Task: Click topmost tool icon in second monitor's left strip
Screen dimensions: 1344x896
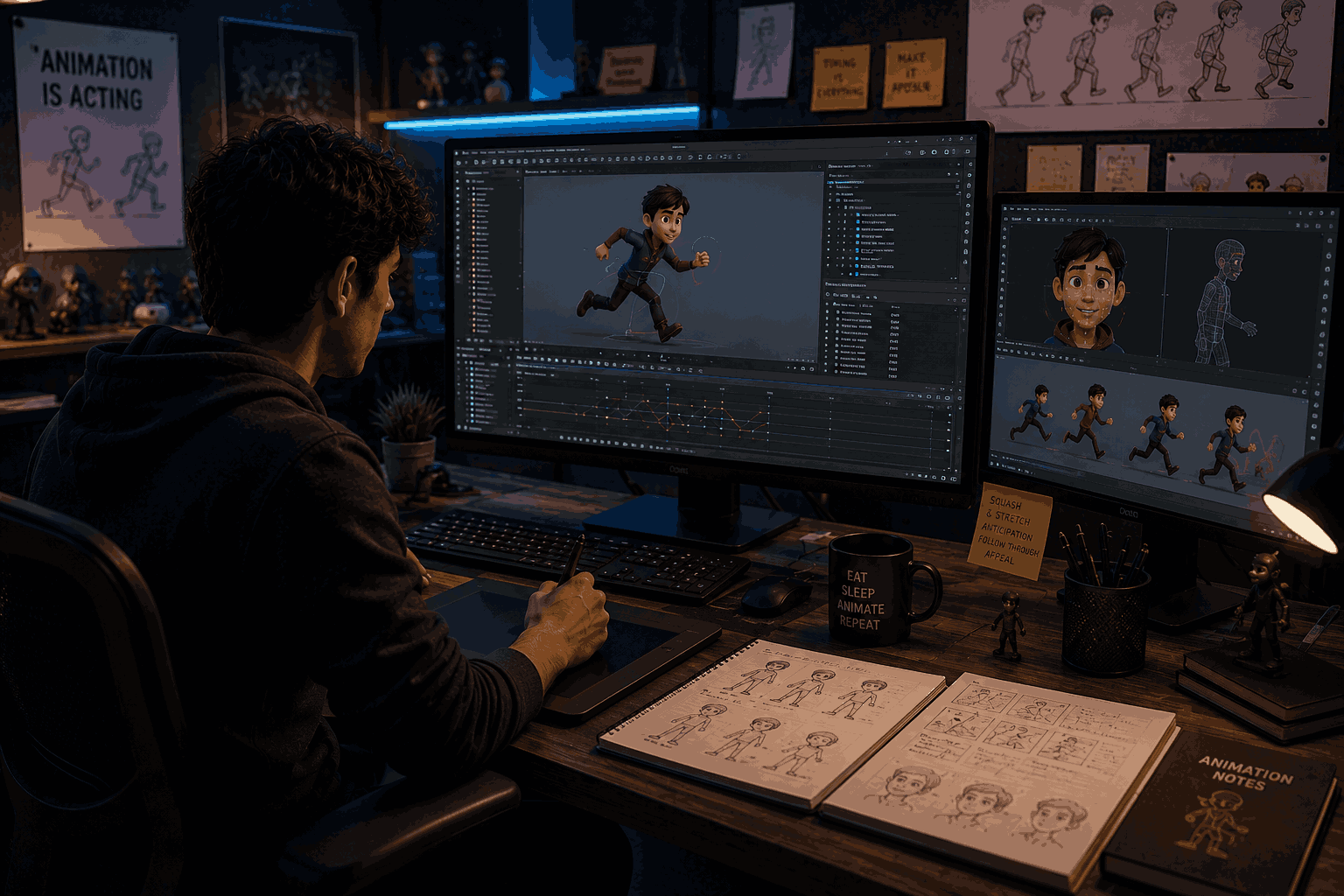Action: [1004, 229]
